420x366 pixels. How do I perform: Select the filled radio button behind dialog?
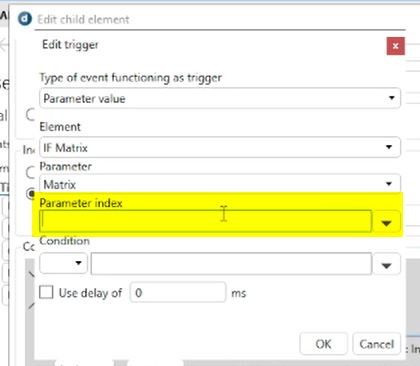(x=31, y=193)
